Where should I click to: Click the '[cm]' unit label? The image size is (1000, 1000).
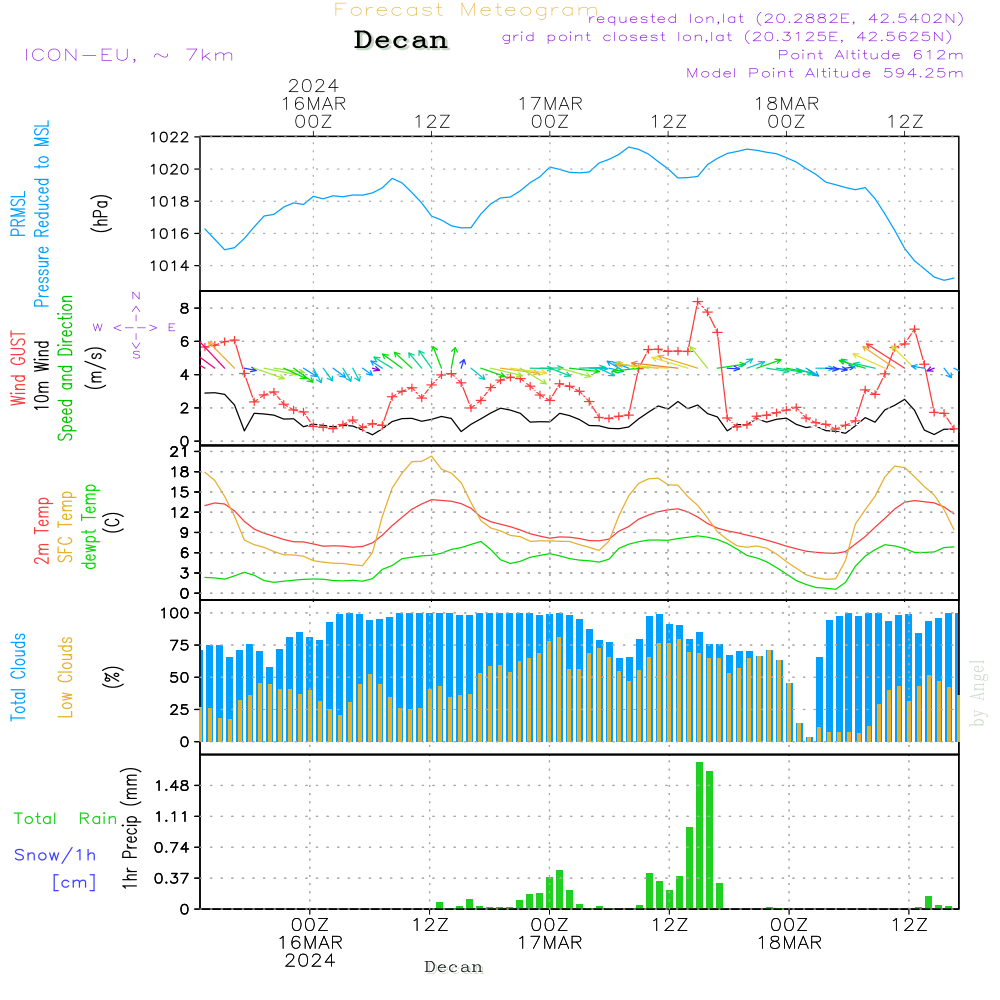(74, 883)
